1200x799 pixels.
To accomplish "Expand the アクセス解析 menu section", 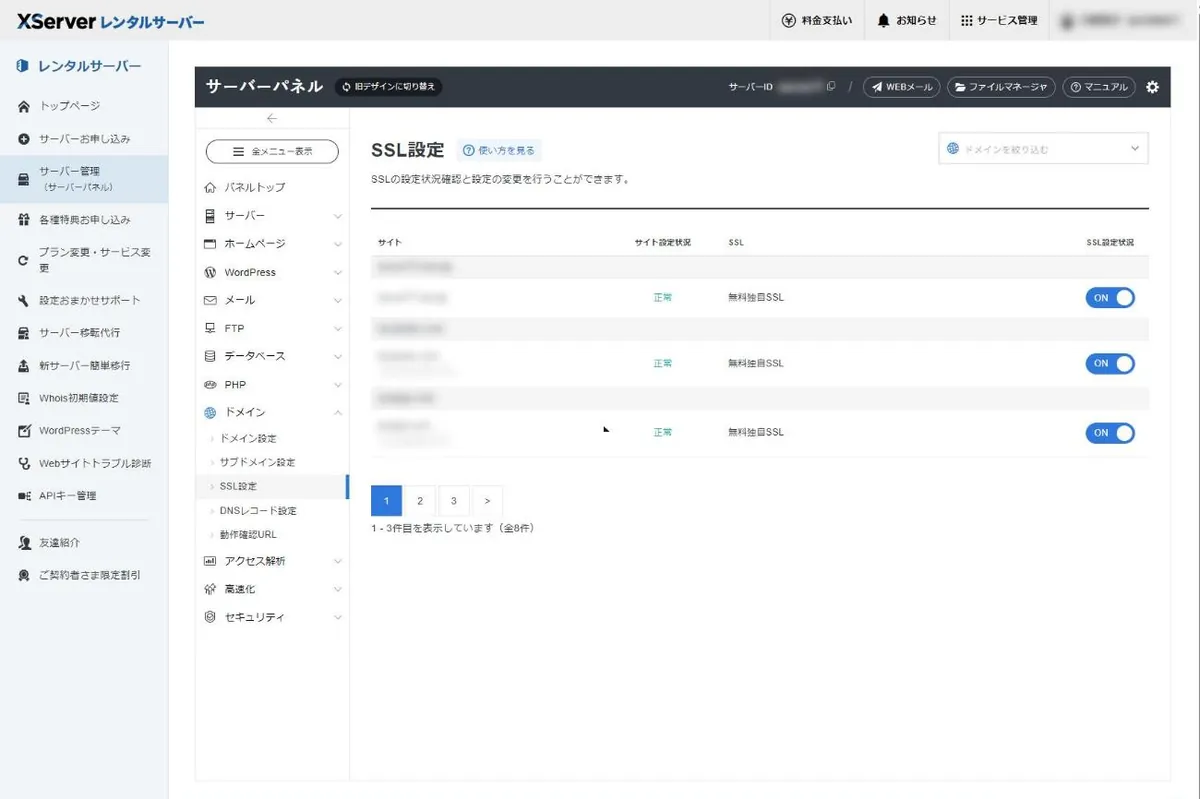I will [x=272, y=561].
